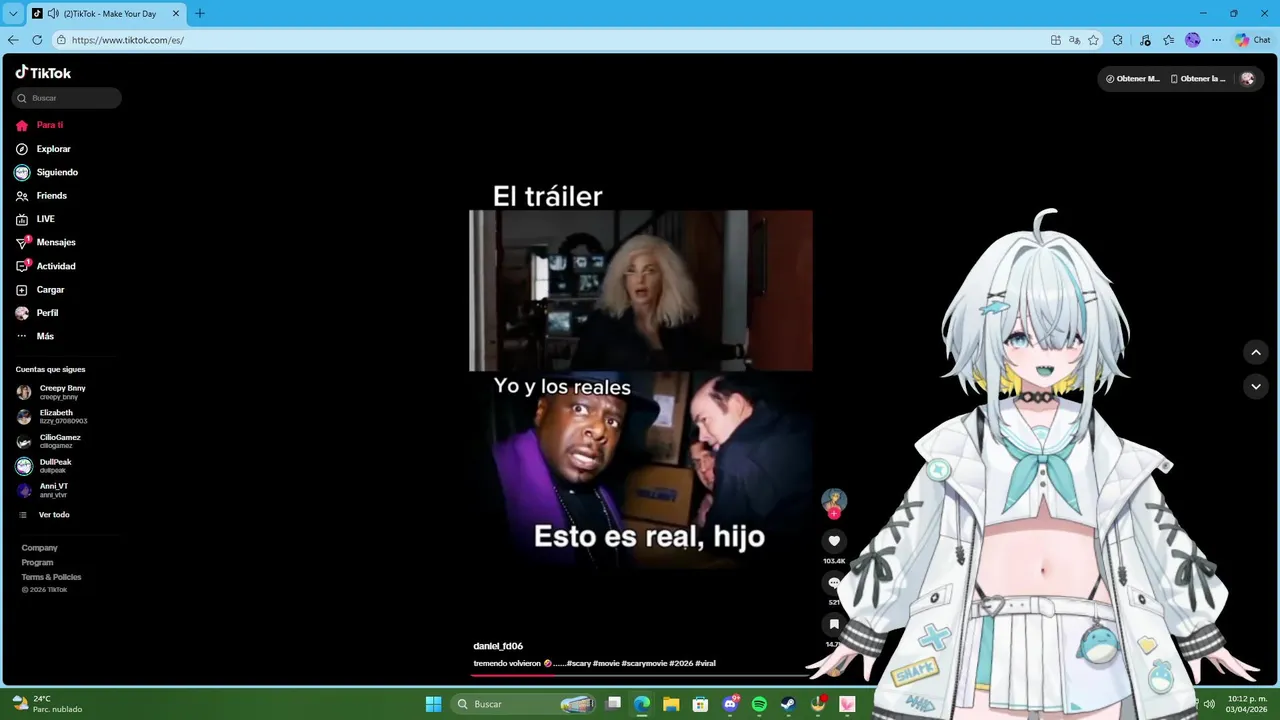
Task: Open the media control music icon
Action: point(1143,40)
